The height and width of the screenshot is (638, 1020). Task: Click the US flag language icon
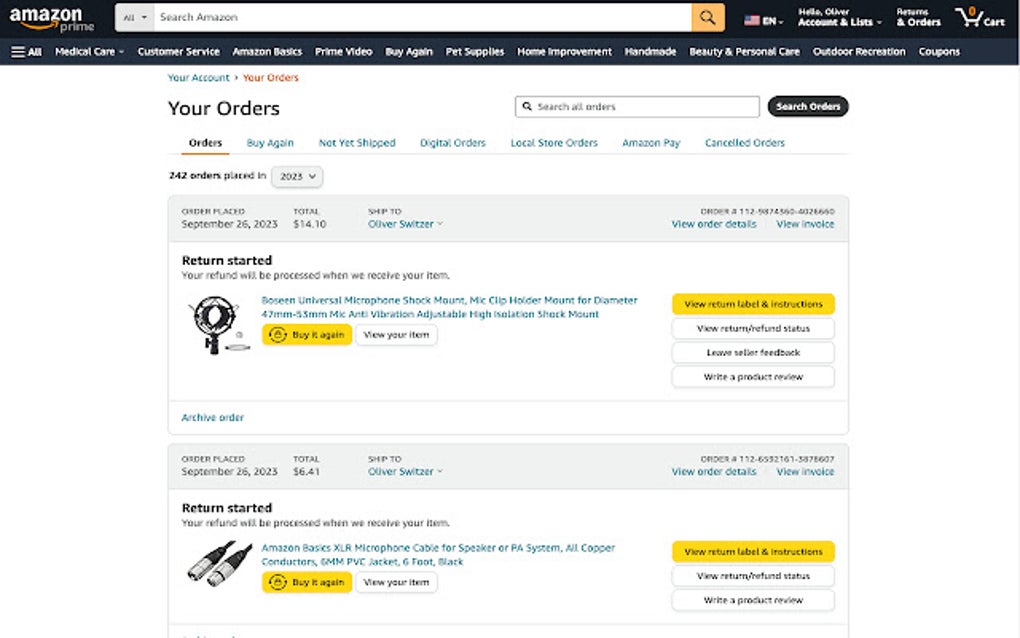[x=753, y=17]
